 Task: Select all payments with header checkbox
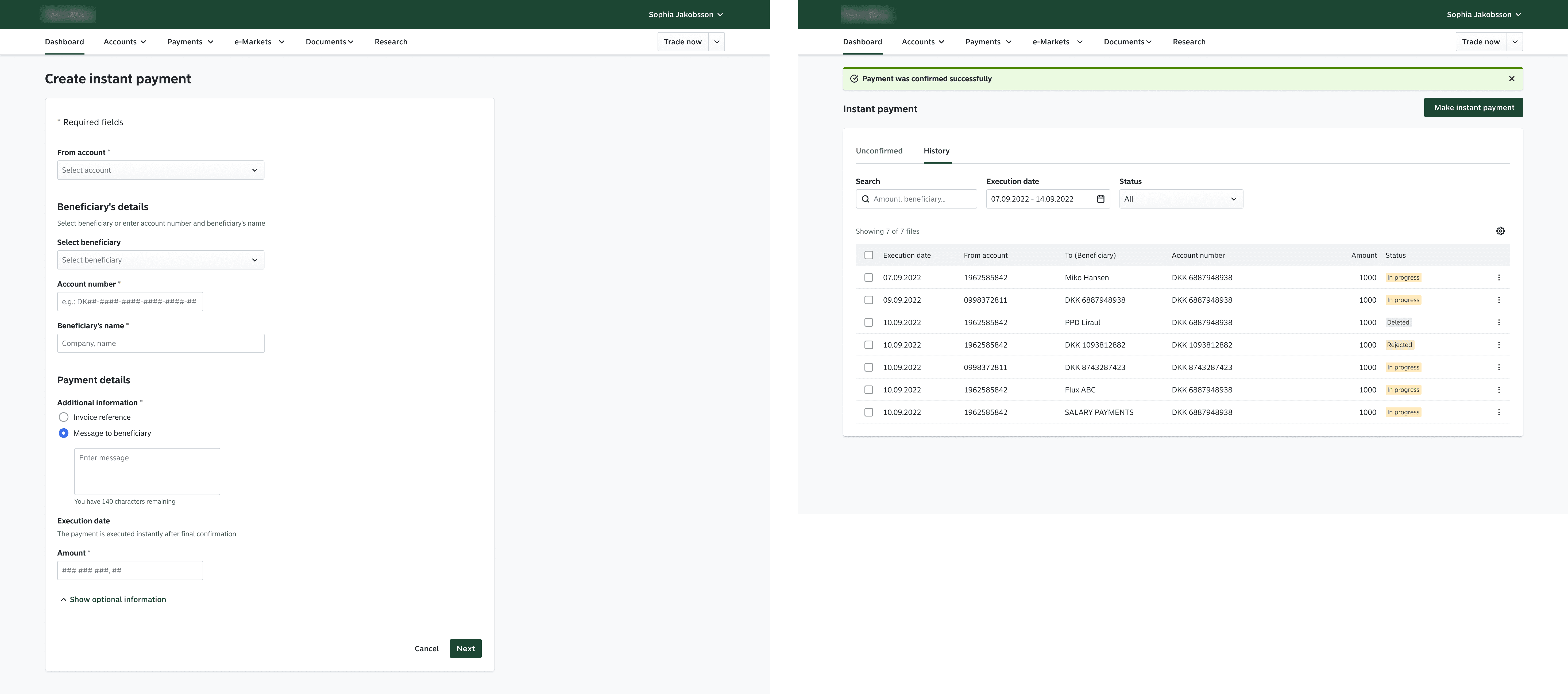point(869,255)
